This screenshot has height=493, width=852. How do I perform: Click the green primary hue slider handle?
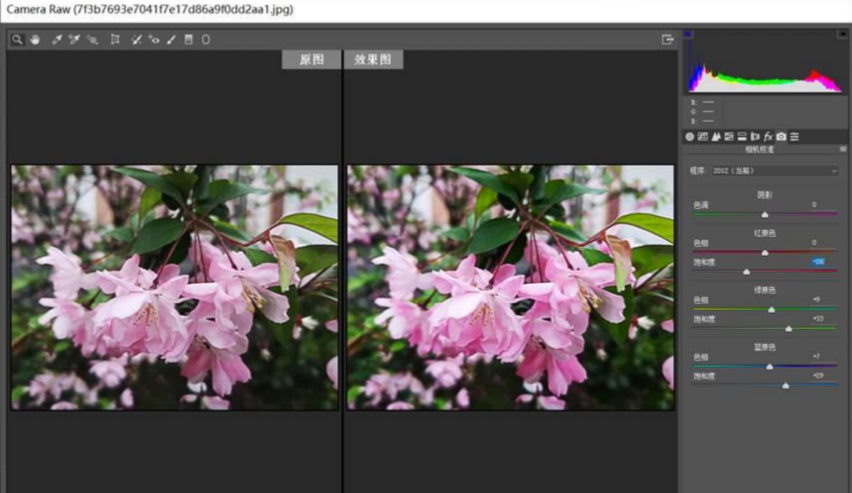pyautogui.click(x=771, y=310)
